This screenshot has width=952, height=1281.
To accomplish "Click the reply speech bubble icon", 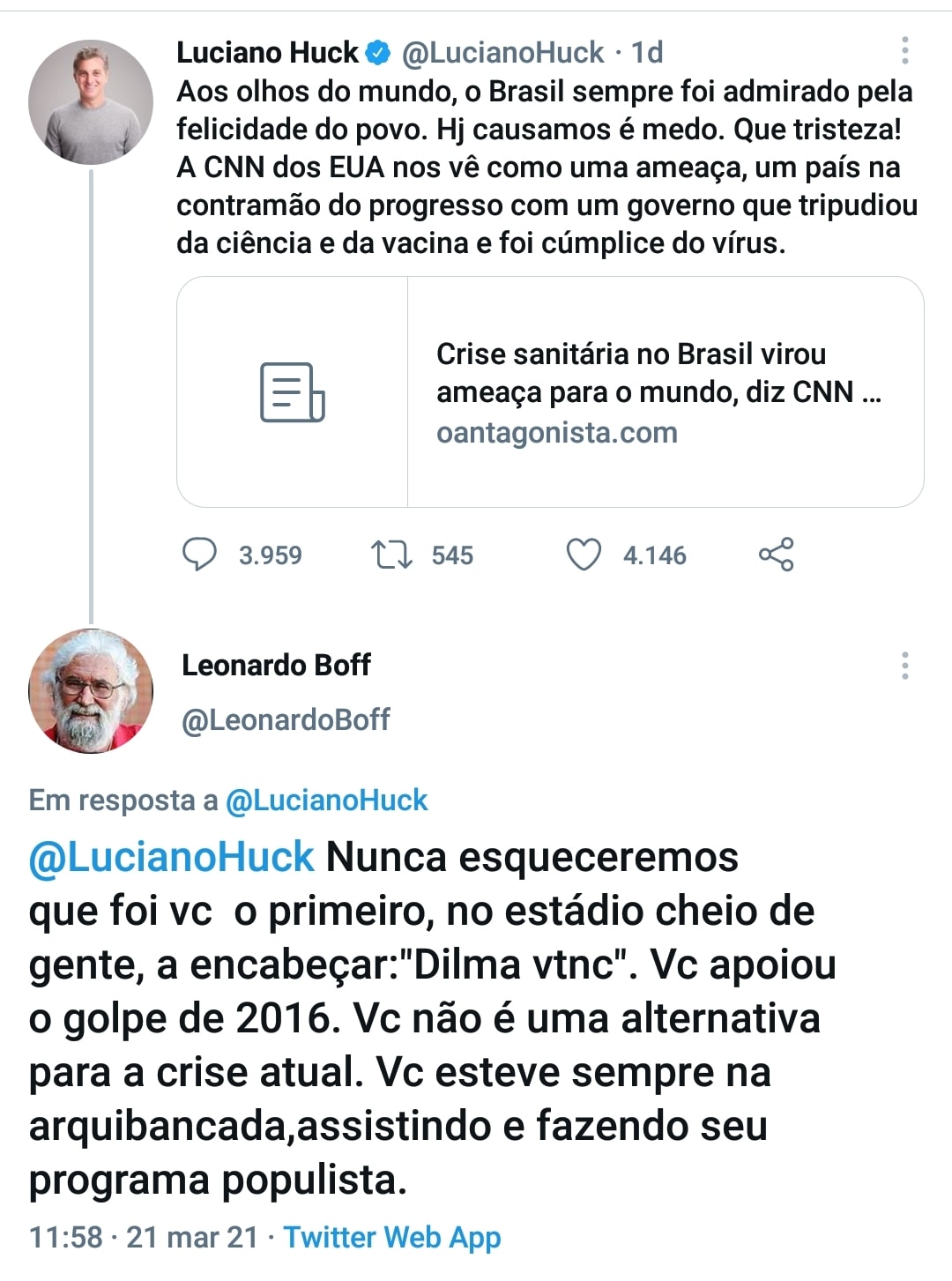I will click(199, 555).
